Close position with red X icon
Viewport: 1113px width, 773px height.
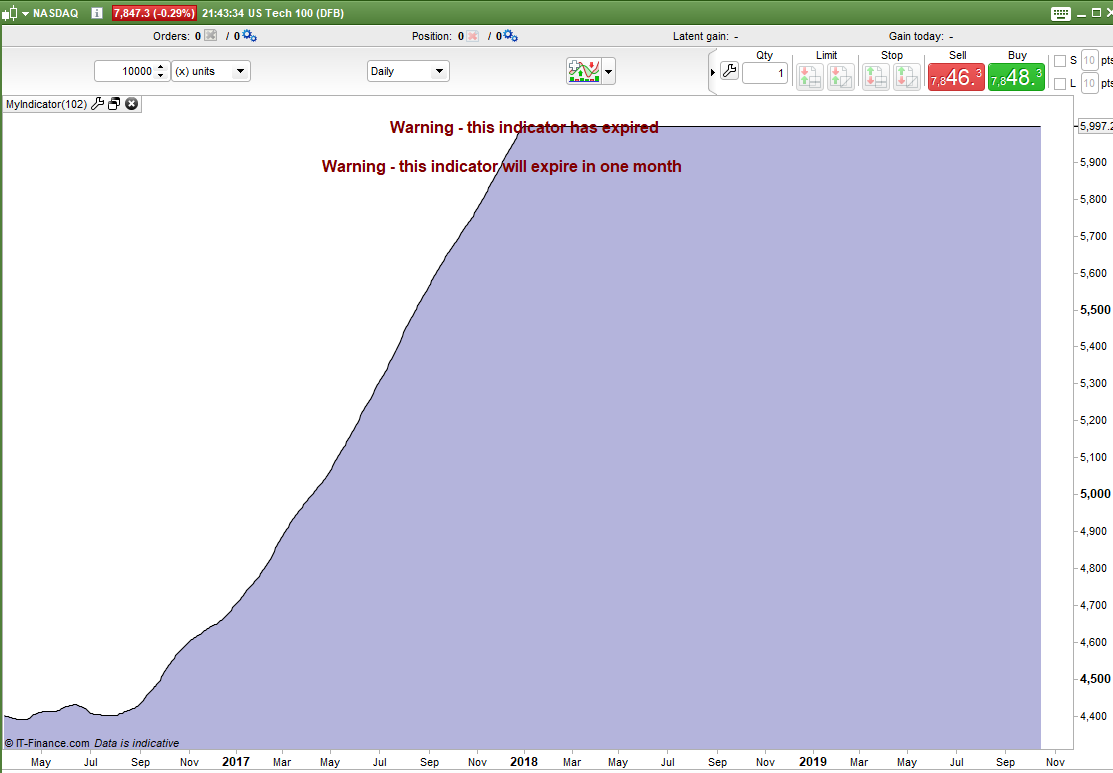coord(473,35)
